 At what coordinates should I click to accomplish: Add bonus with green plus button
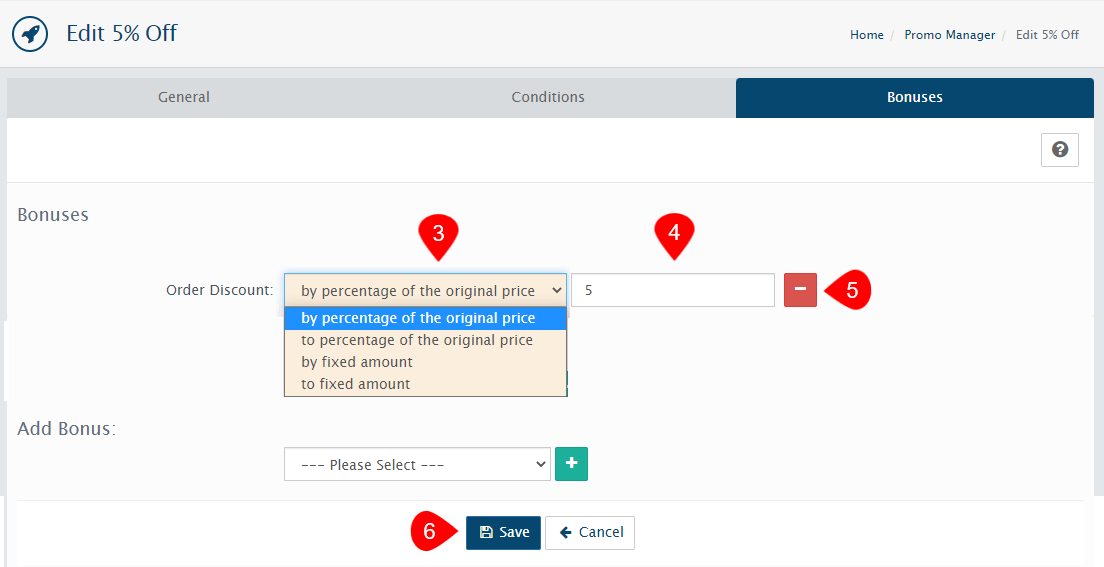click(x=571, y=464)
